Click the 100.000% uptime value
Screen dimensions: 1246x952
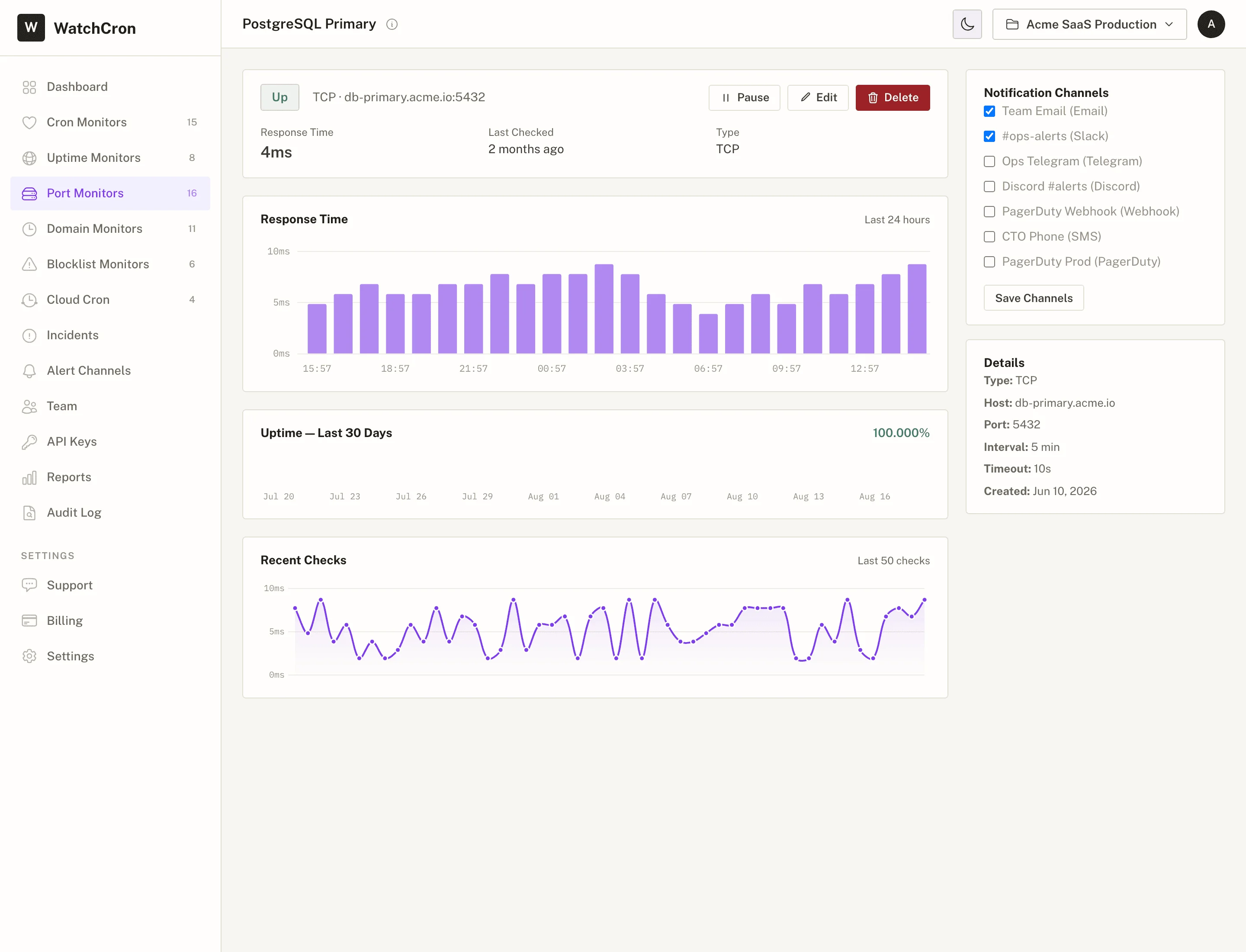tap(901, 433)
